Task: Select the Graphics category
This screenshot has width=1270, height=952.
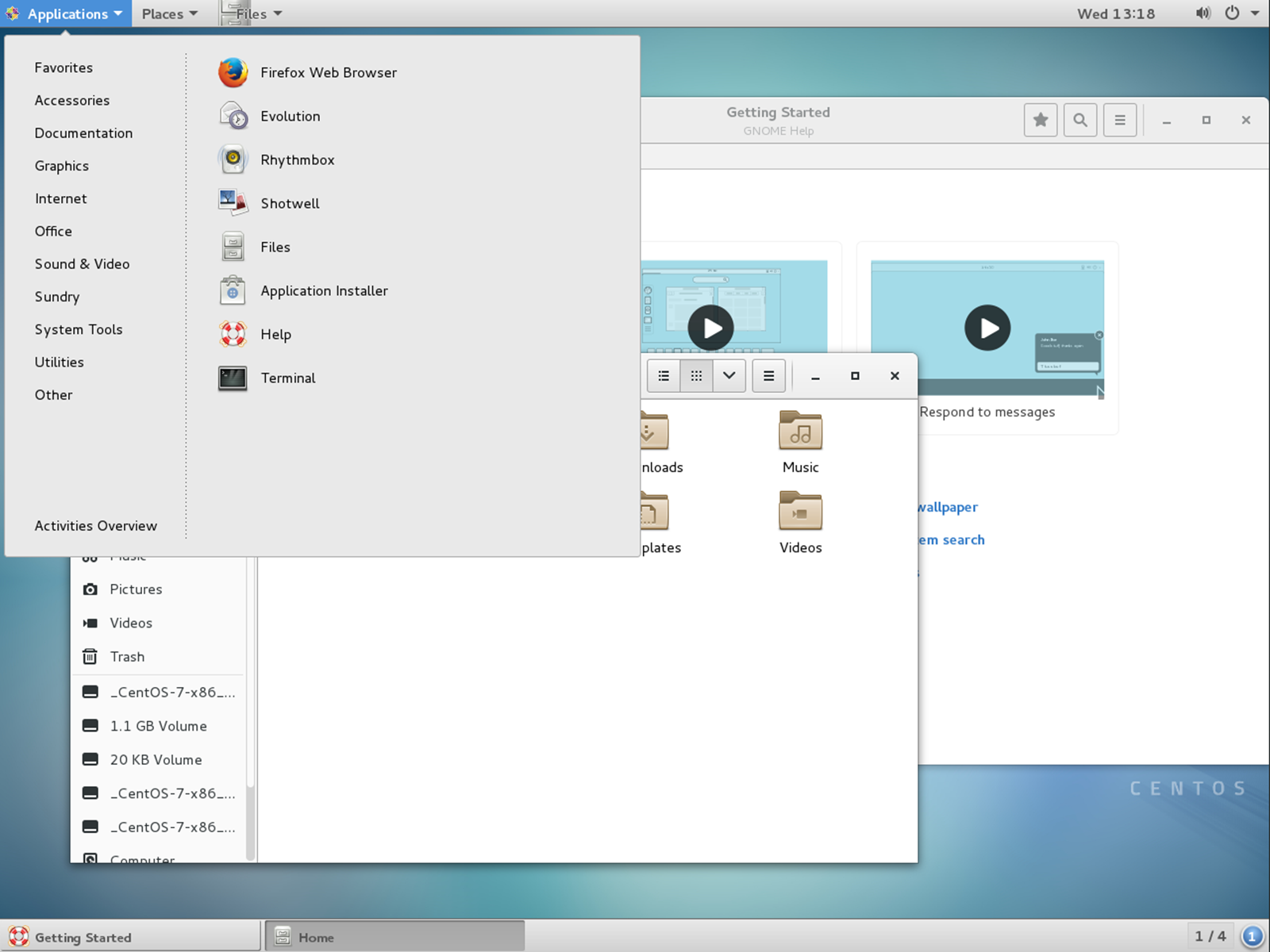Action: coord(61,166)
